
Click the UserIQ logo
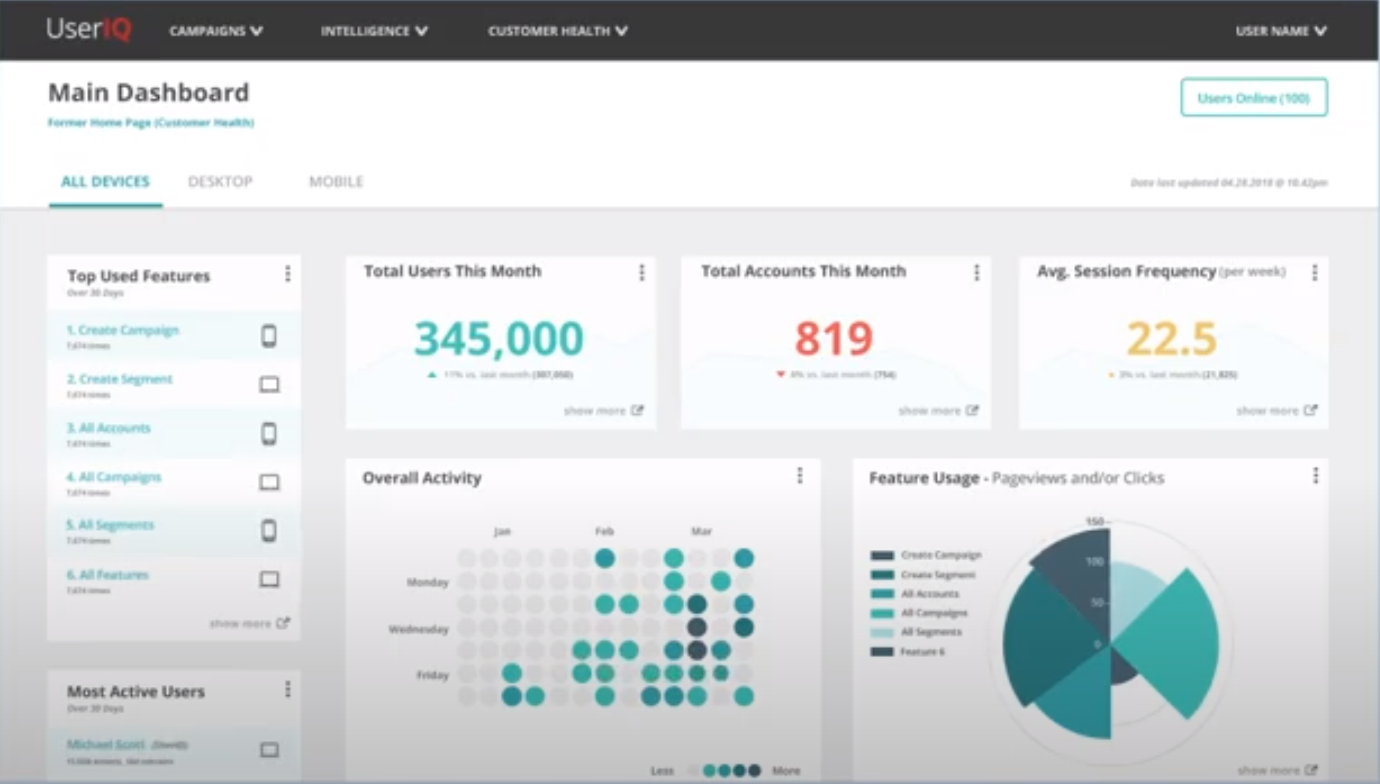point(90,30)
